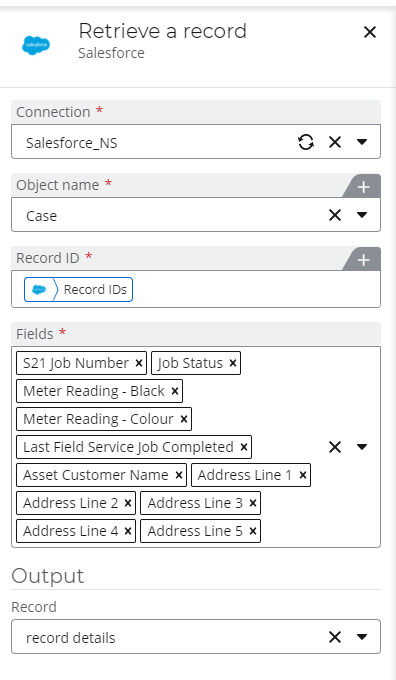Click the Retrieve a record title
The height and width of the screenshot is (680, 396).
pyautogui.click(x=163, y=31)
